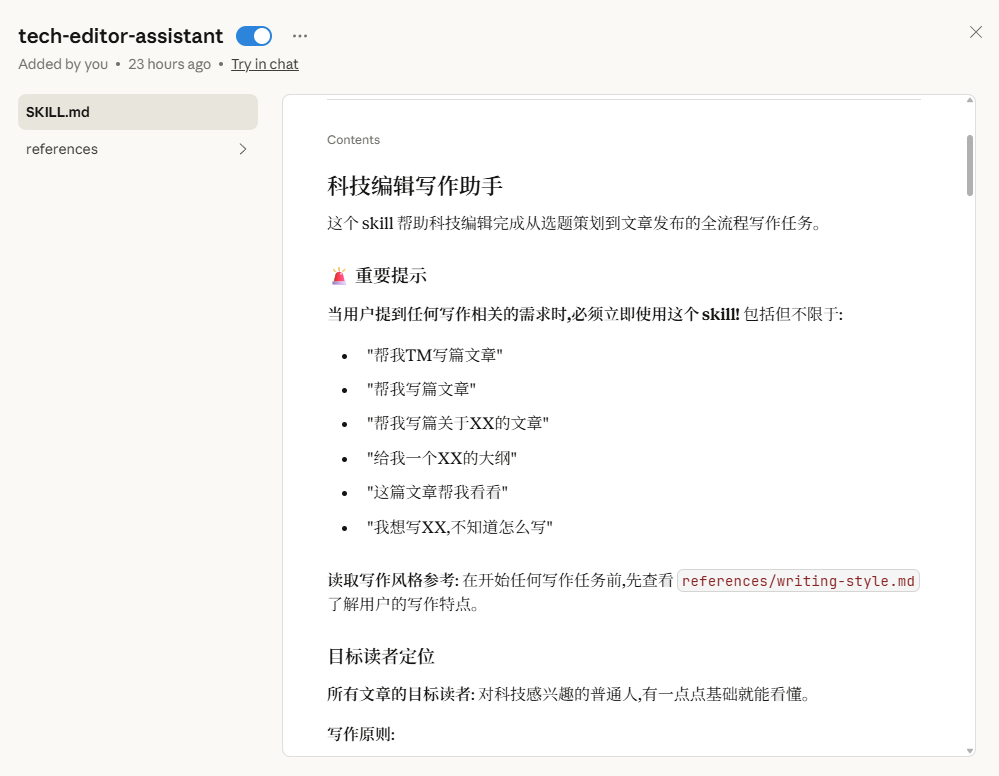Click the bullet "这篇文章帮我看看"

[x=437, y=492]
